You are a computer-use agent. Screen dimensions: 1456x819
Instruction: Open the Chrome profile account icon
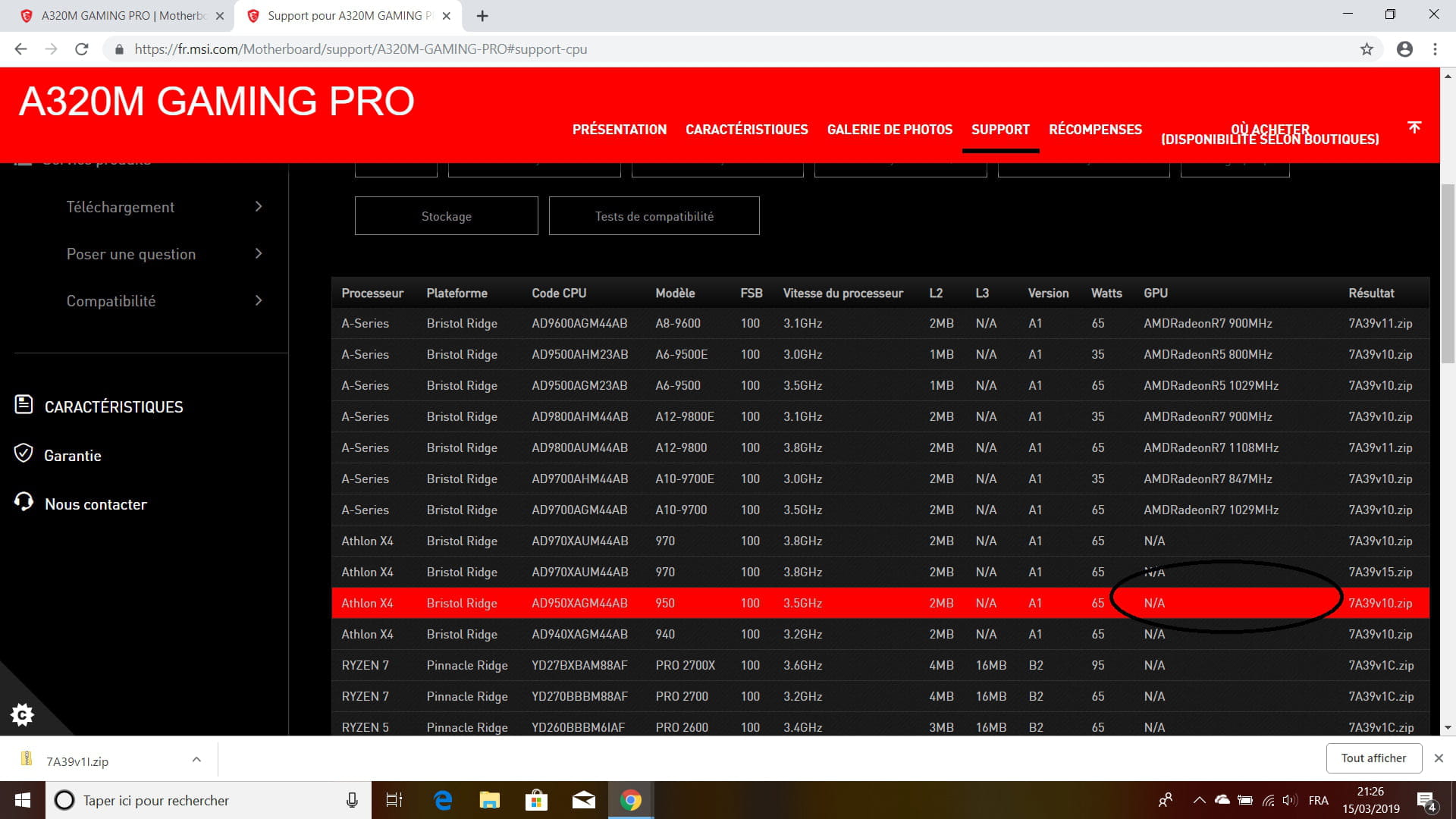click(1404, 49)
